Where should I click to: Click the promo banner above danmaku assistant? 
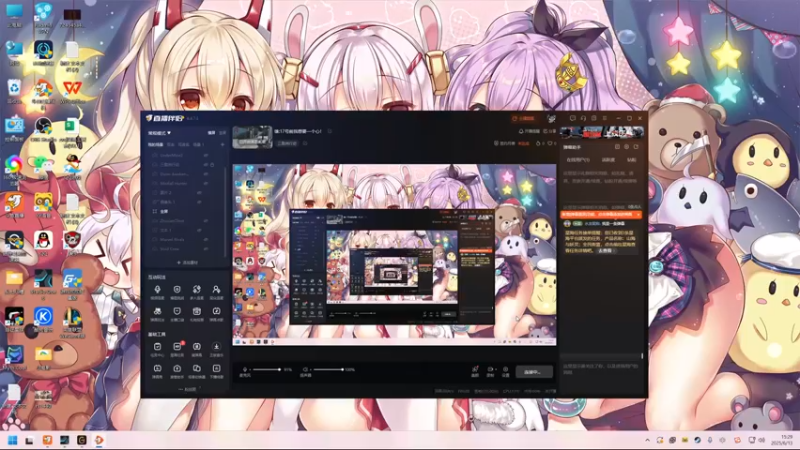(x=602, y=133)
